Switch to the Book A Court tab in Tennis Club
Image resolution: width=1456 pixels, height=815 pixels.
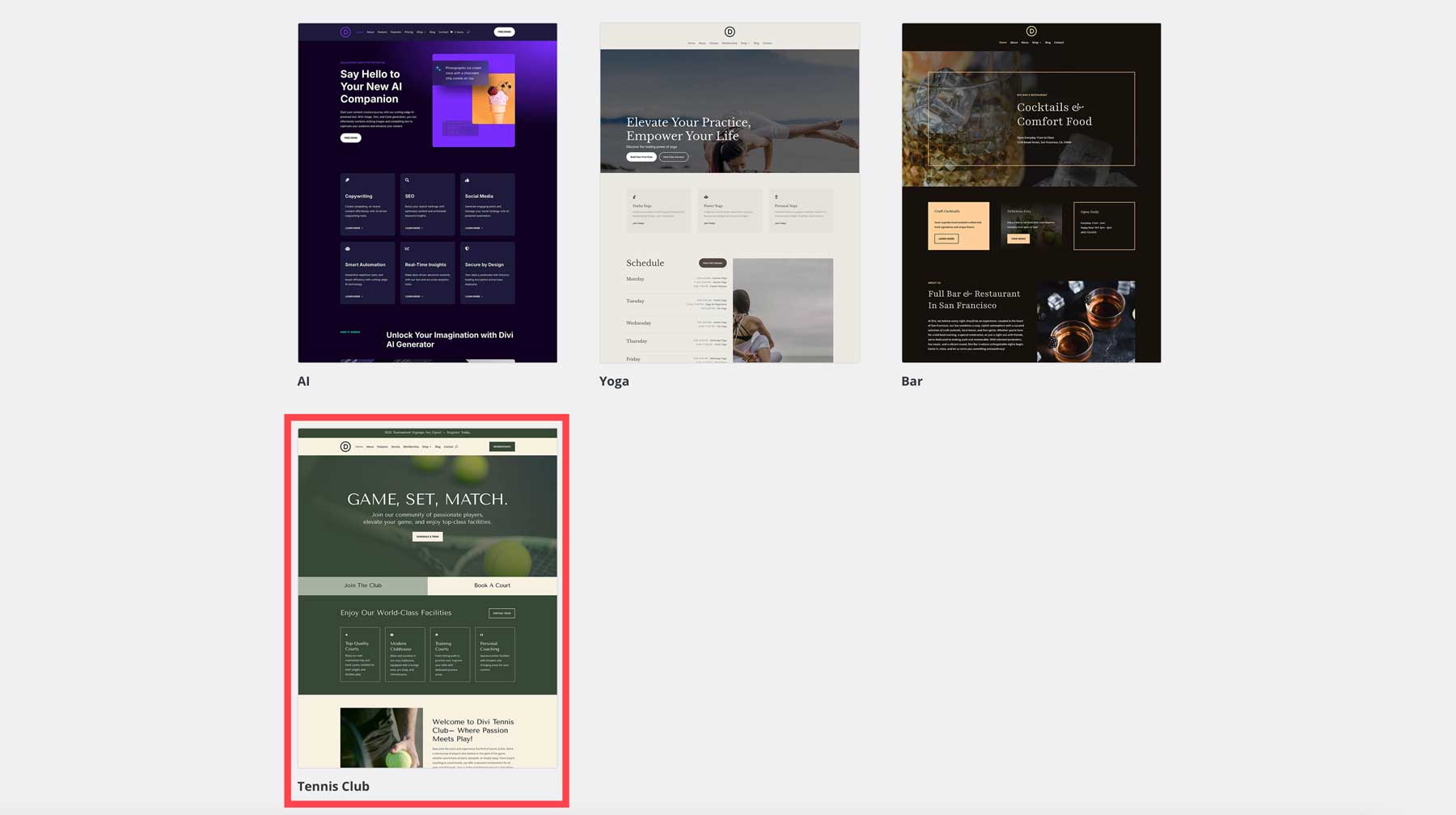[x=493, y=585]
